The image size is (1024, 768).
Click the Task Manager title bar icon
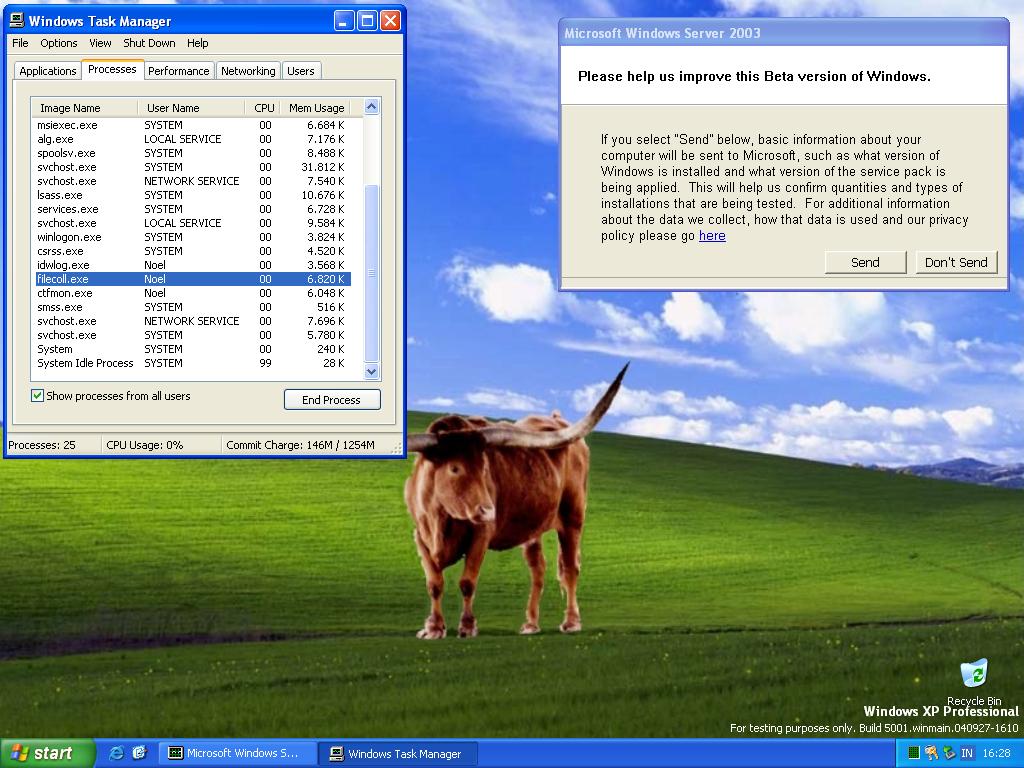click(x=16, y=21)
